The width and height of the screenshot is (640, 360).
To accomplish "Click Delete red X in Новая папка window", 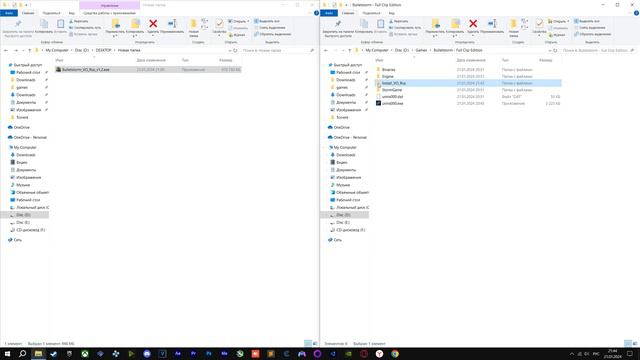I will click(x=153, y=24).
